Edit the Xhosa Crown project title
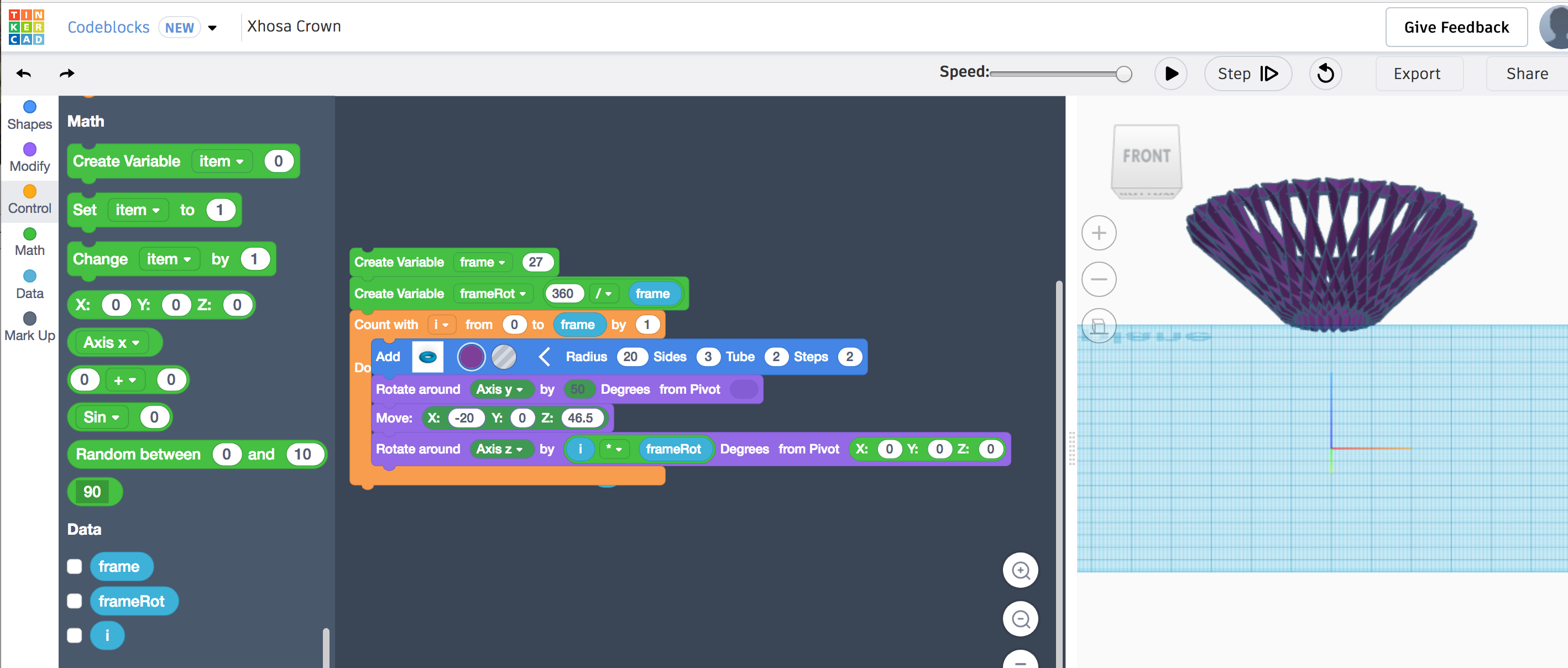The width and height of the screenshot is (1568, 668). point(294,27)
